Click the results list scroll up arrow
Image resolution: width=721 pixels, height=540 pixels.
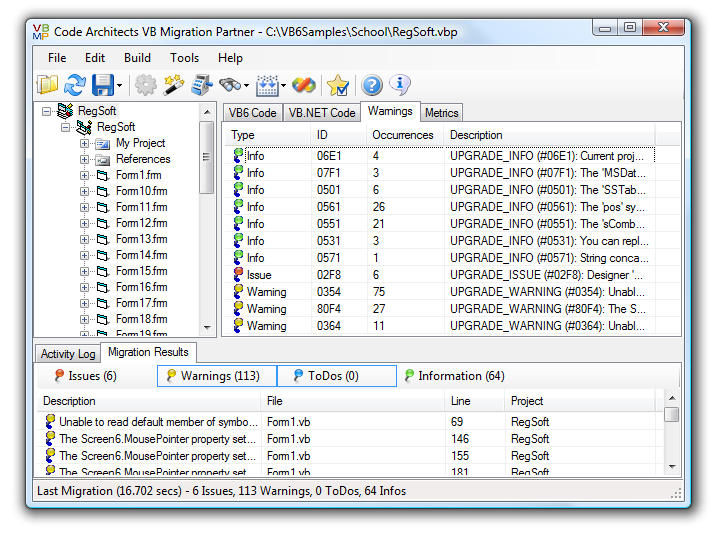pos(672,398)
